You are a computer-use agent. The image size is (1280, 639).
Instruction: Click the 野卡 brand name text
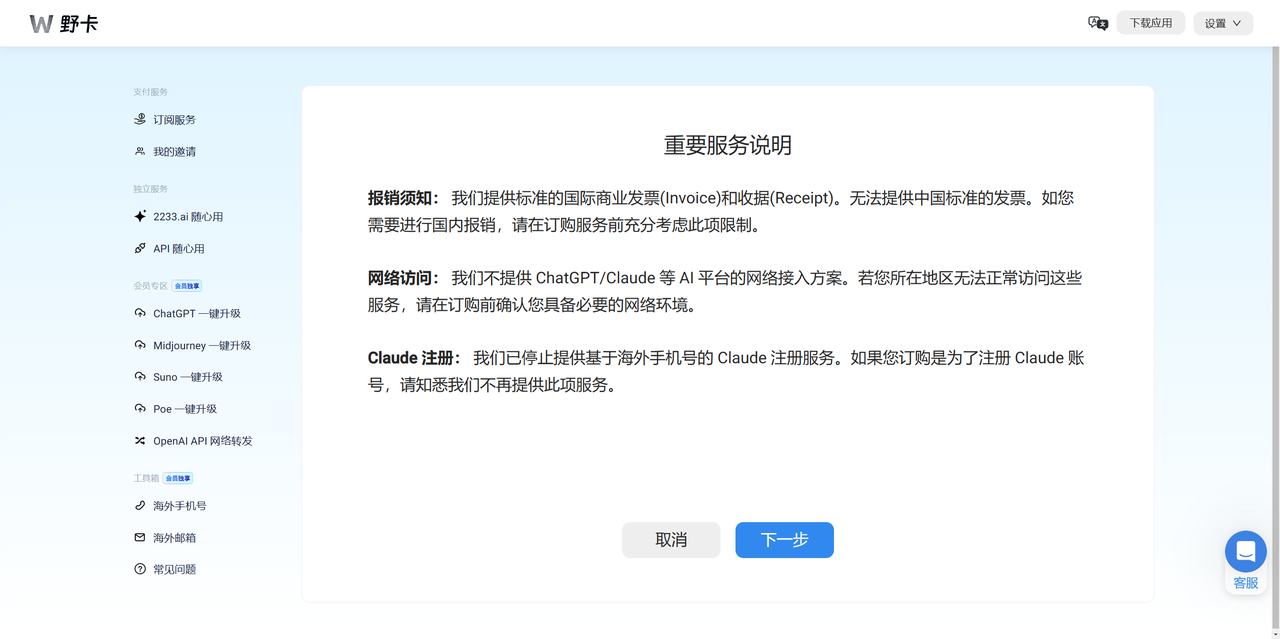[79, 23]
